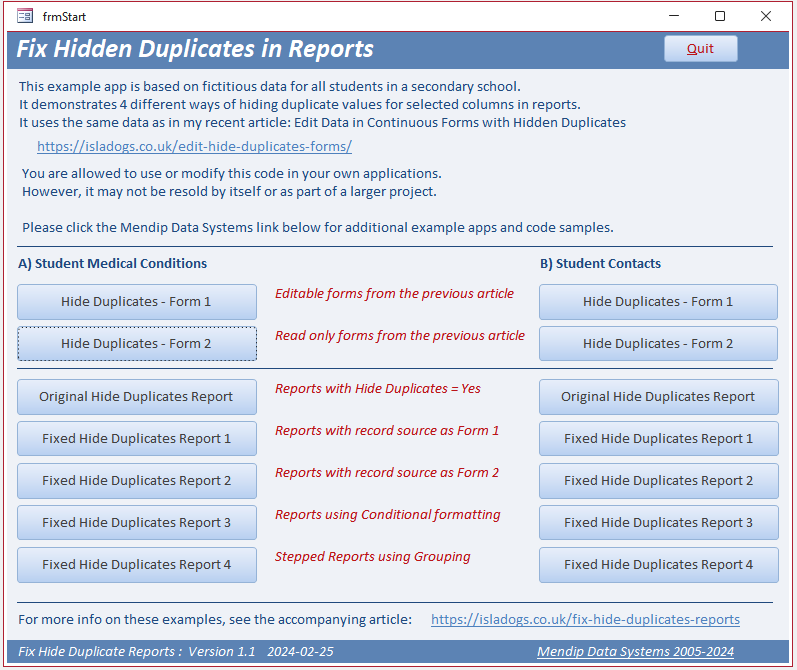
Task: Click 'A) Student Medical Conditions' heading
Action: coord(113,263)
